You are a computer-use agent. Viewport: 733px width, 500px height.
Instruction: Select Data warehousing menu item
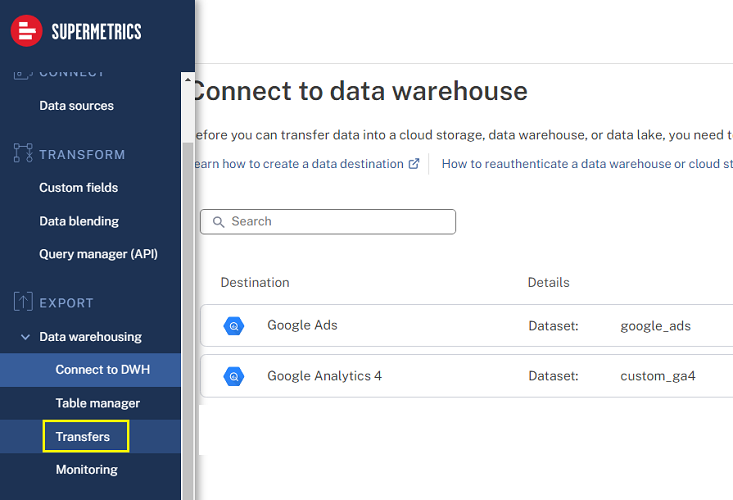coord(90,336)
